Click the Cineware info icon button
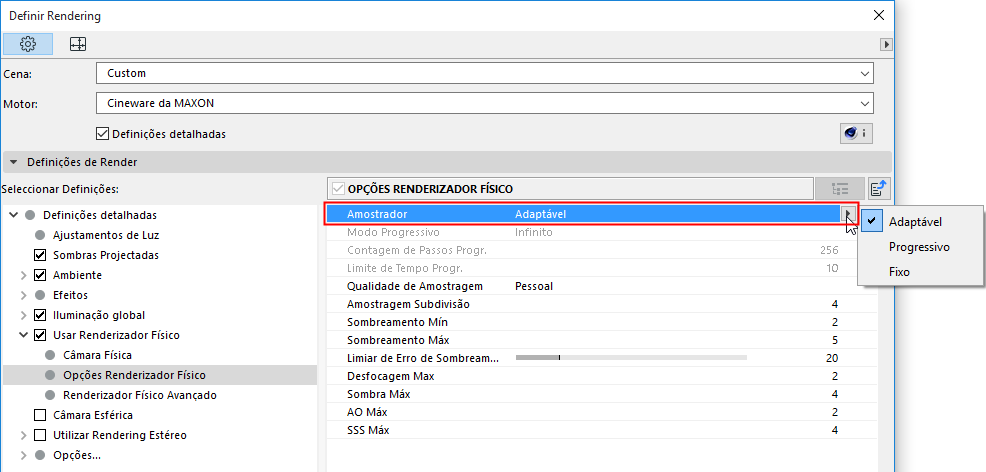The image size is (986, 472). [x=856, y=133]
